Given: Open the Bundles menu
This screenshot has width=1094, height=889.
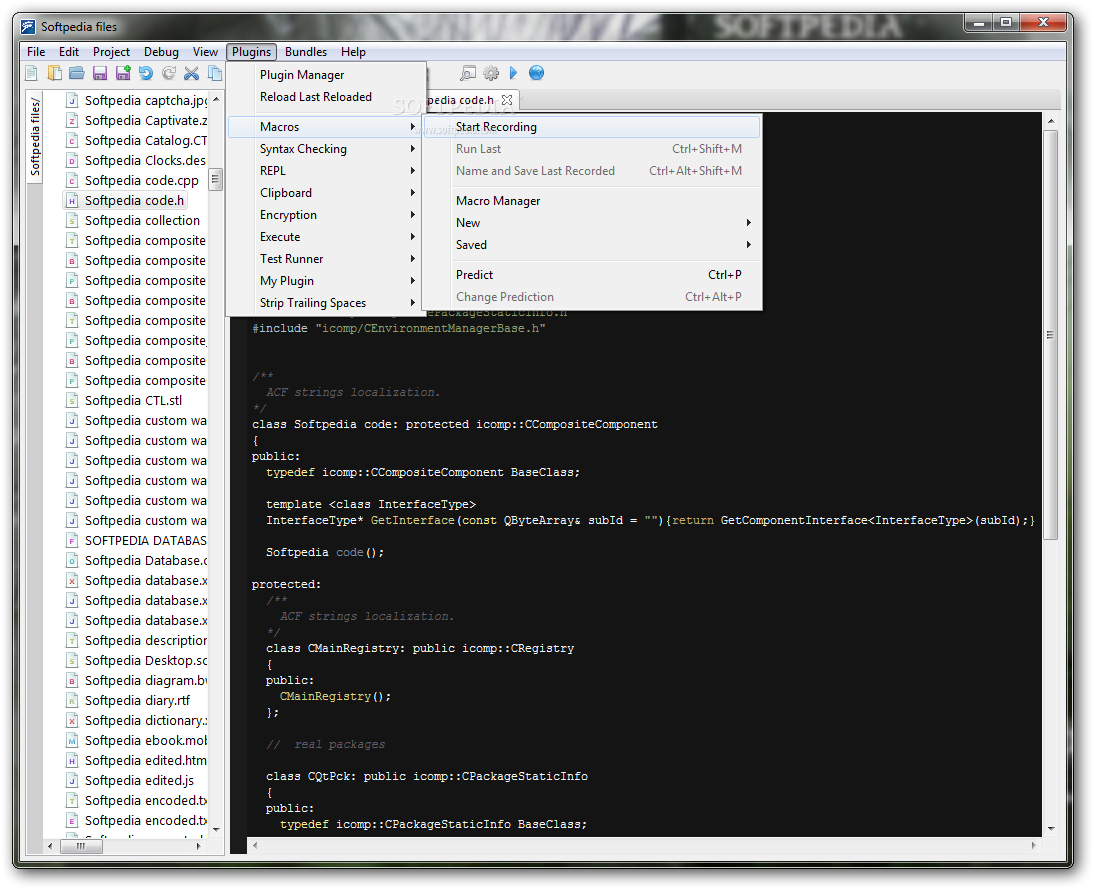Looking at the screenshot, I should coord(306,52).
